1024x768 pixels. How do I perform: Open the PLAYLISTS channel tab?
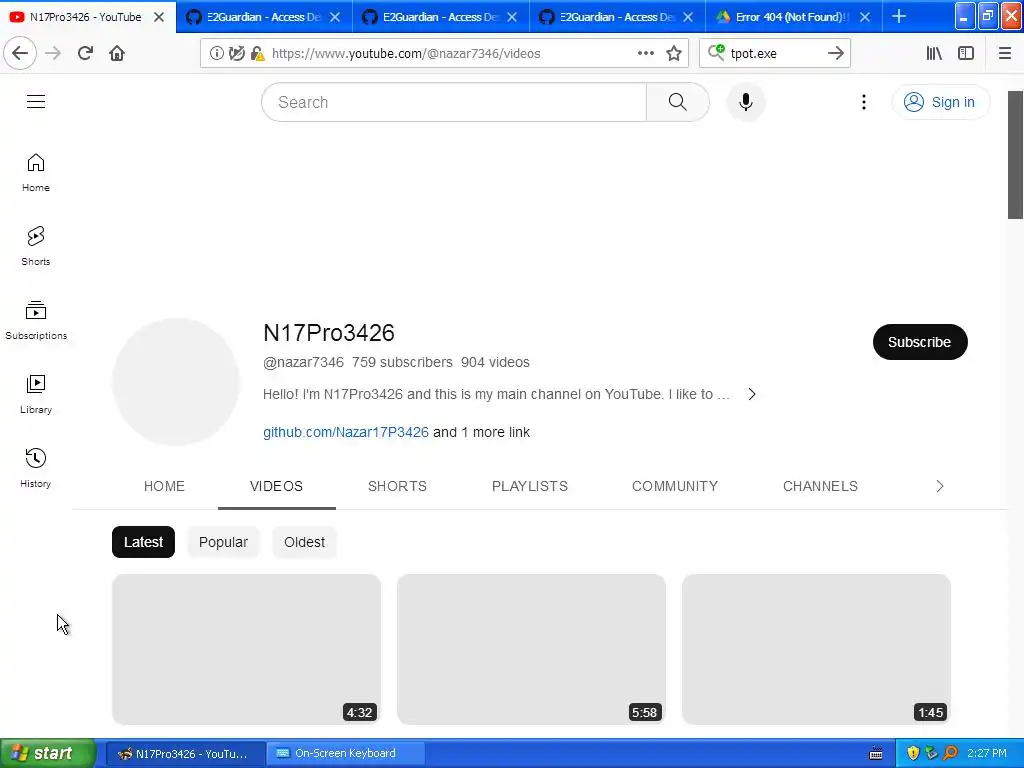(x=530, y=486)
